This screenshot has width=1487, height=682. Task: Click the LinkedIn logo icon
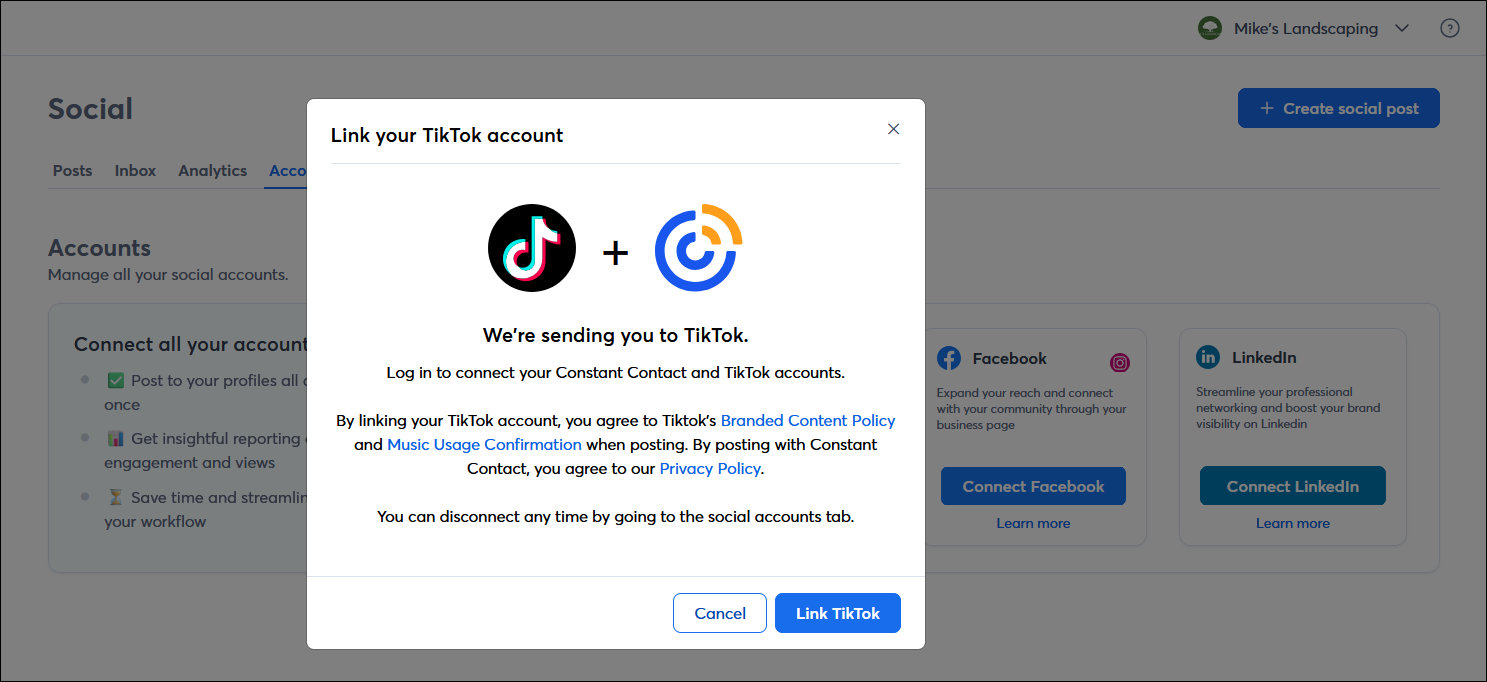1208,357
